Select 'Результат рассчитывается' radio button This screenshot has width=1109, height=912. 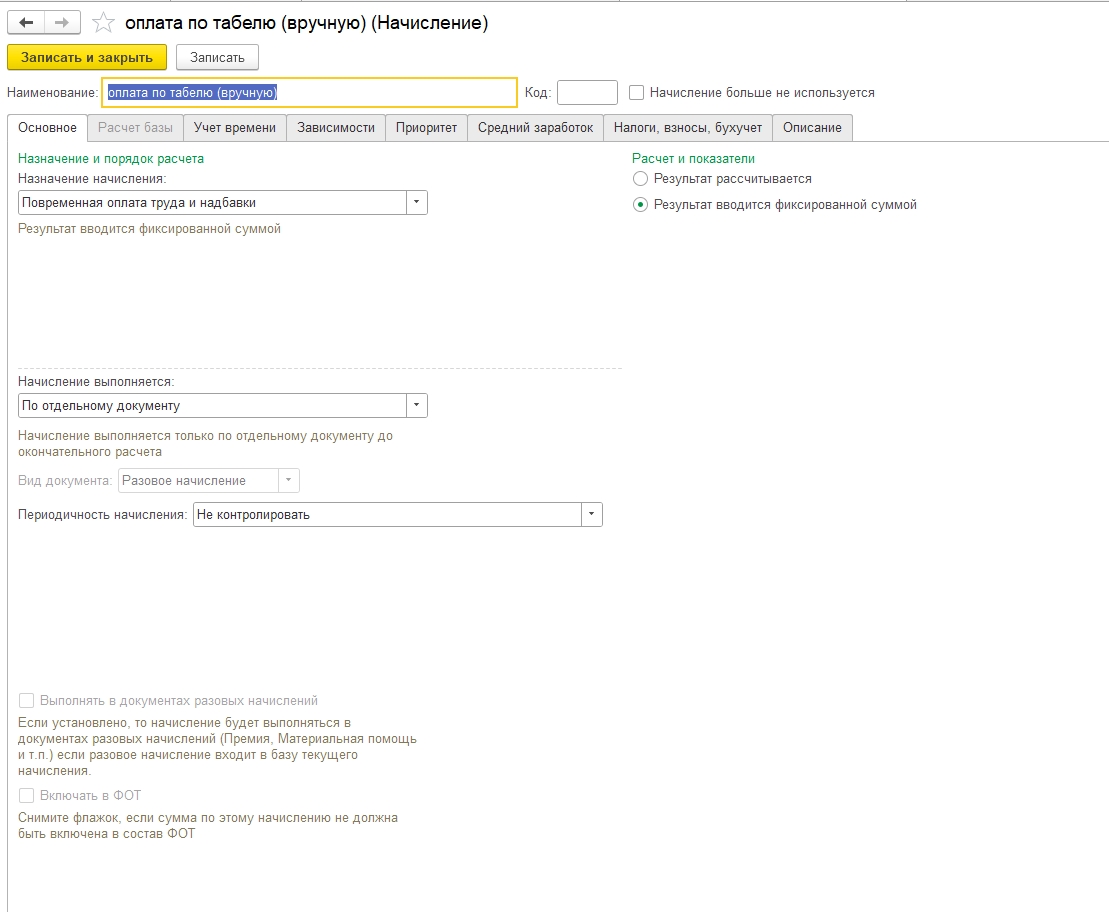pyautogui.click(x=641, y=179)
